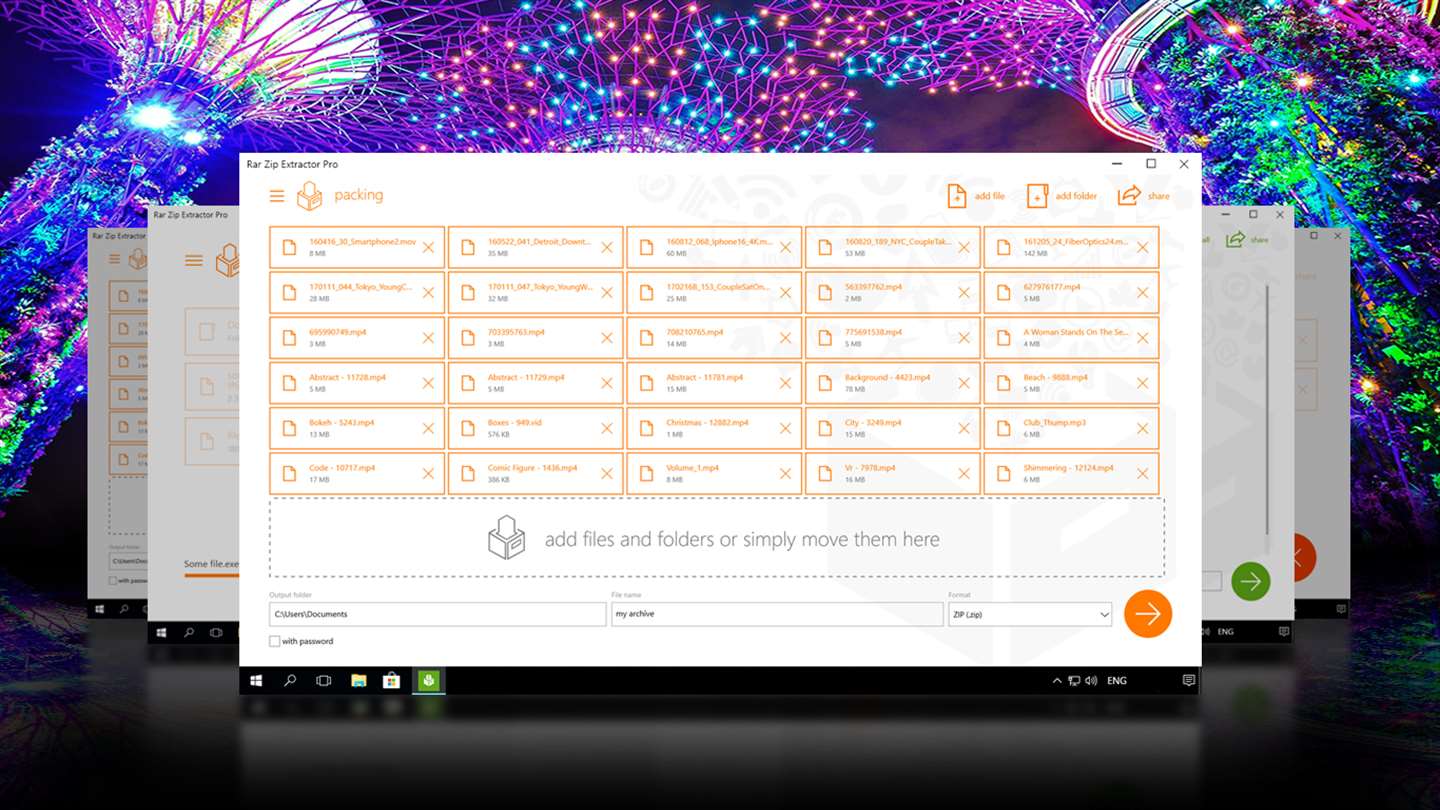
Task: Remove the 170111_047_Tokyo file
Action: pyautogui.click(x=607, y=293)
